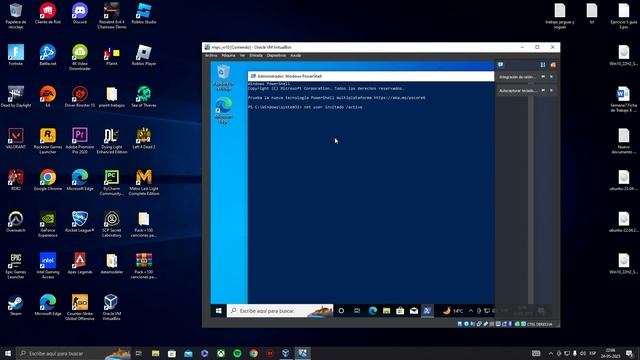Viewport: 640px width, 360px height.
Task: Toggle the VirtualBox notification center icon
Action: click(x=501, y=64)
